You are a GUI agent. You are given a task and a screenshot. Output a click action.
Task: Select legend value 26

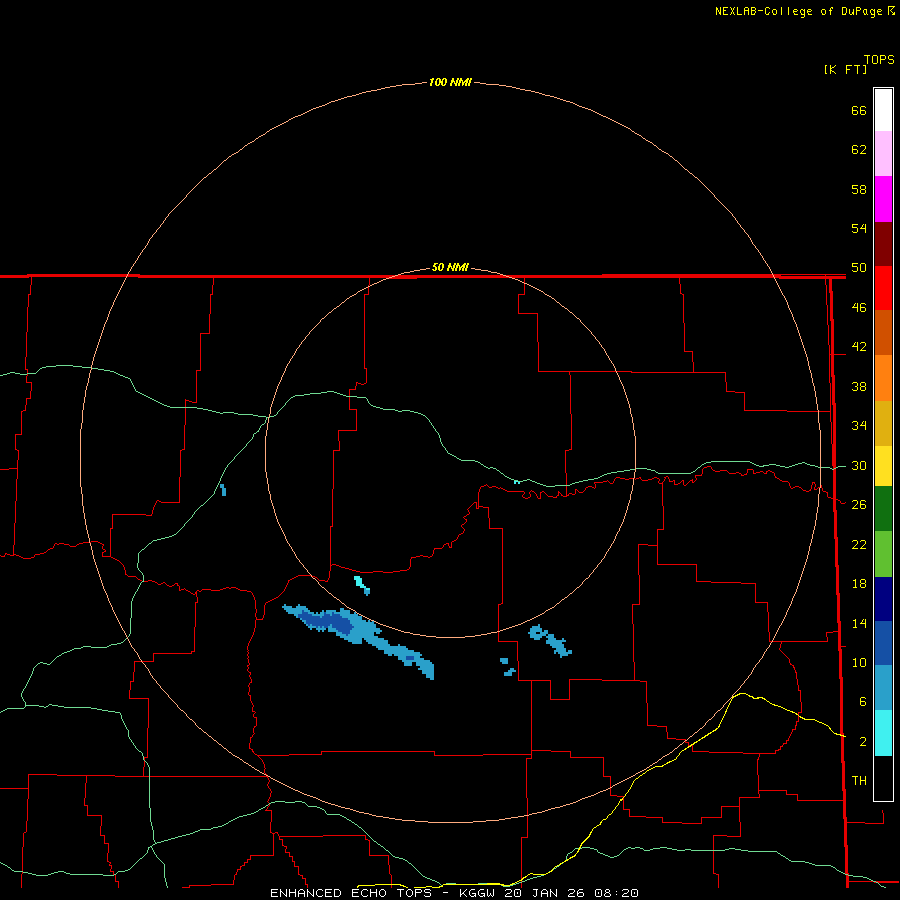(x=859, y=505)
